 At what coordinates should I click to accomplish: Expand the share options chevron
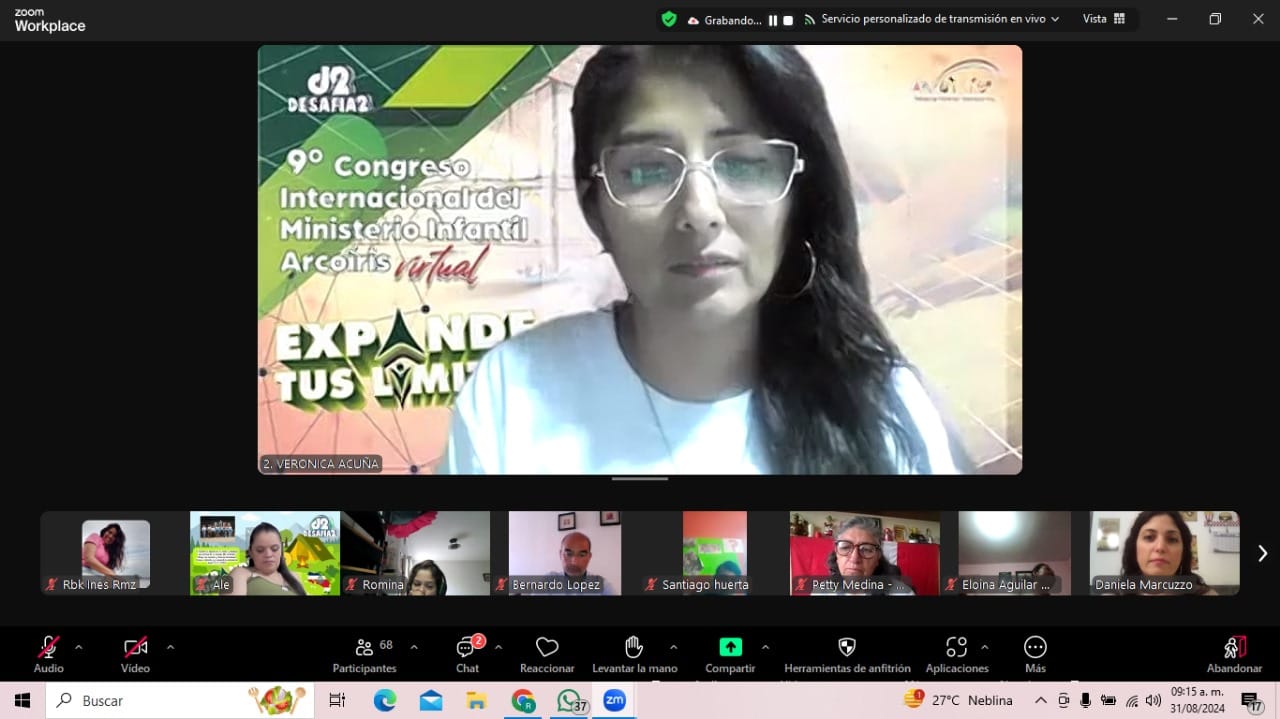coord(765,647)
